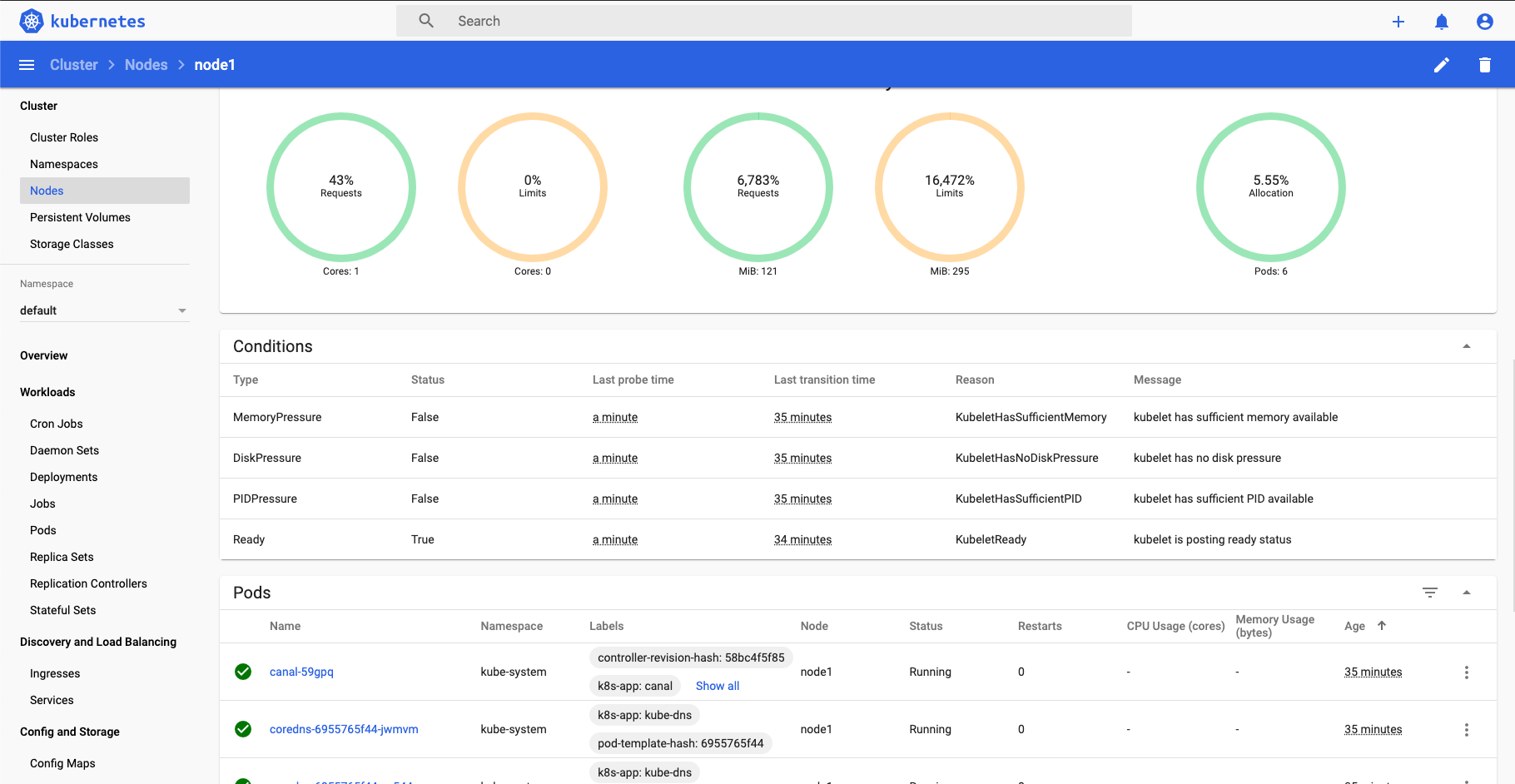Toggle the hamburger navigation menu
The height and width of the screenshot is (784, 1515).
27,65
